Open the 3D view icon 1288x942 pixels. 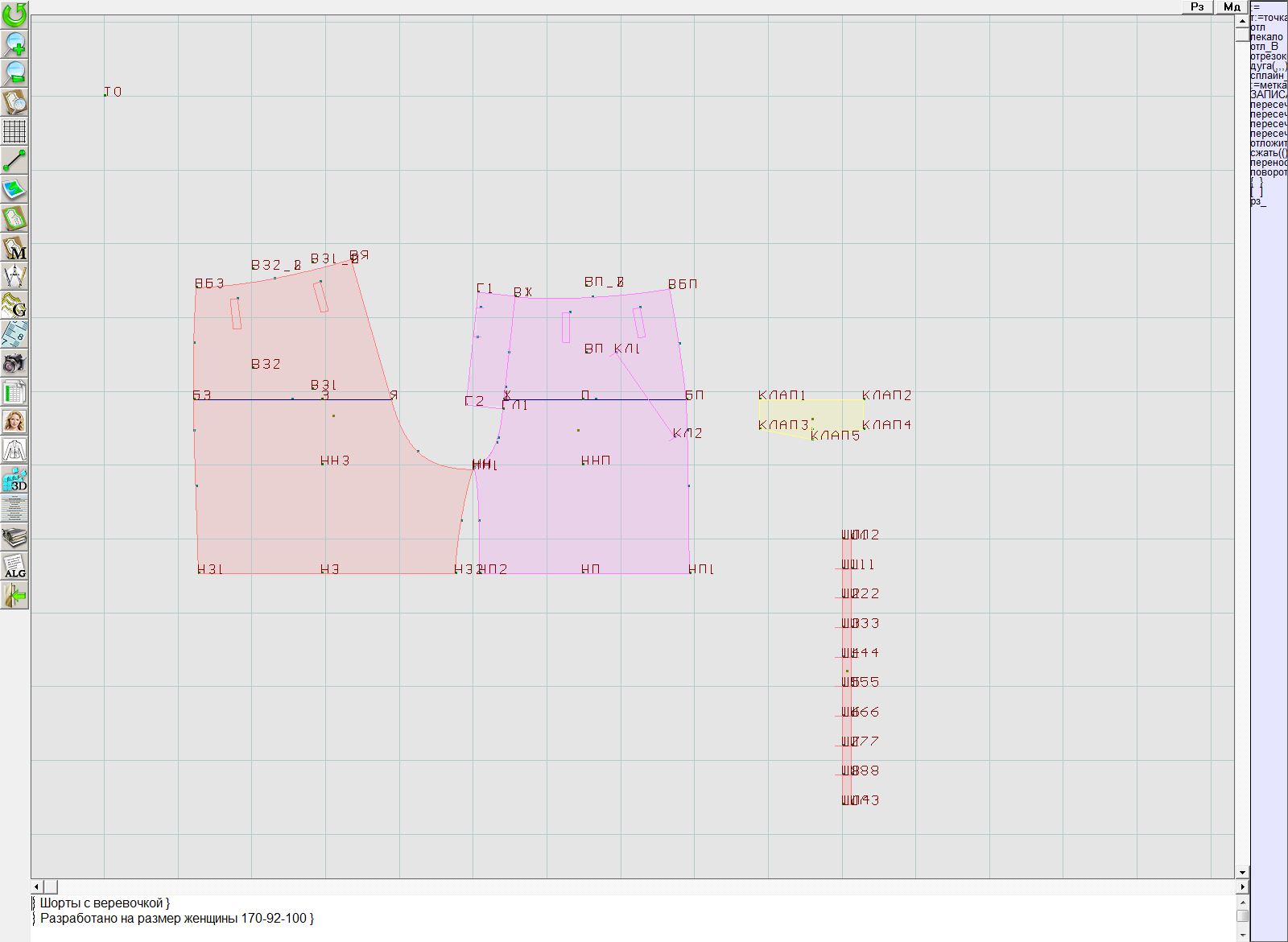click(x=14, y=480)
